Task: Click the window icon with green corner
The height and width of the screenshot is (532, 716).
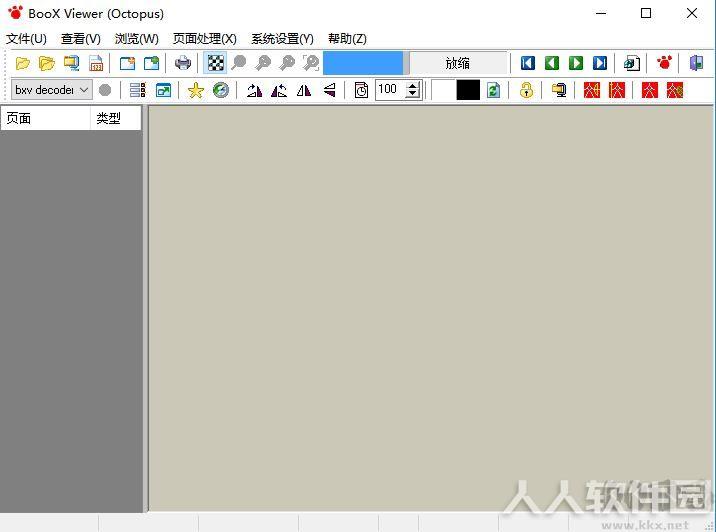Action: coord(151,63)
